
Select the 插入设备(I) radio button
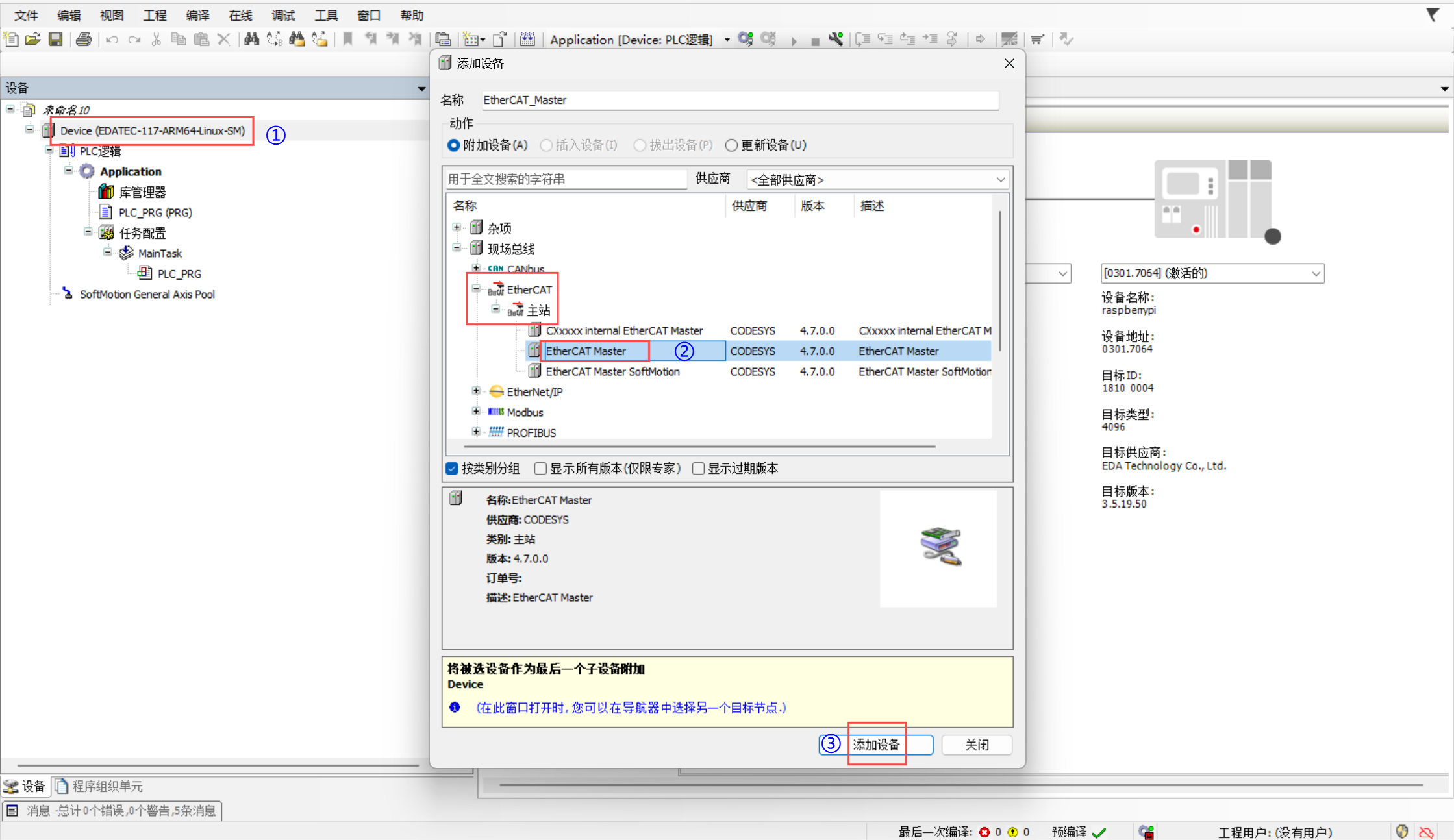point(546,145)
